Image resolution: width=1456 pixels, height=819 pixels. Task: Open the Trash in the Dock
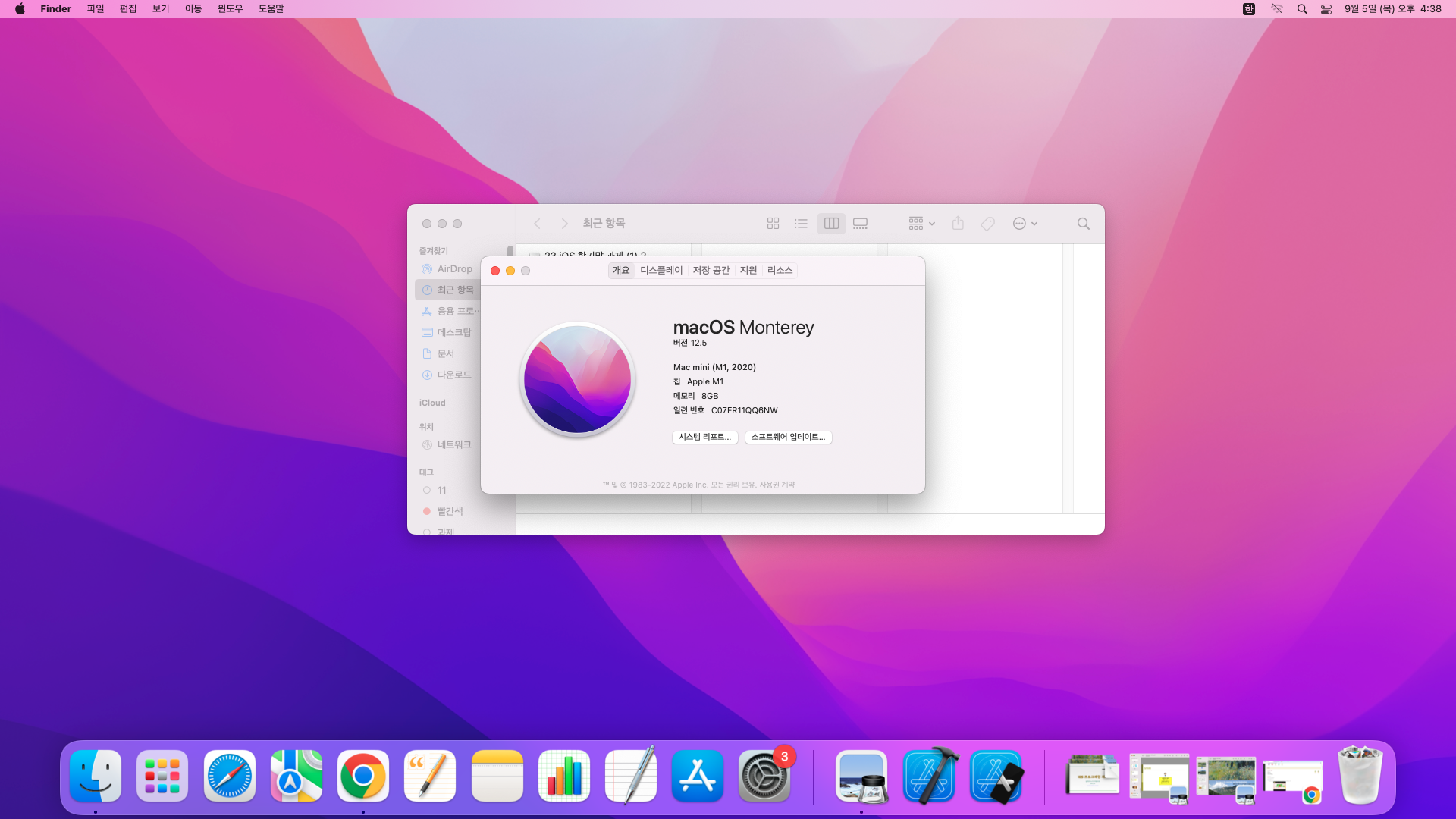(1360, 774)
